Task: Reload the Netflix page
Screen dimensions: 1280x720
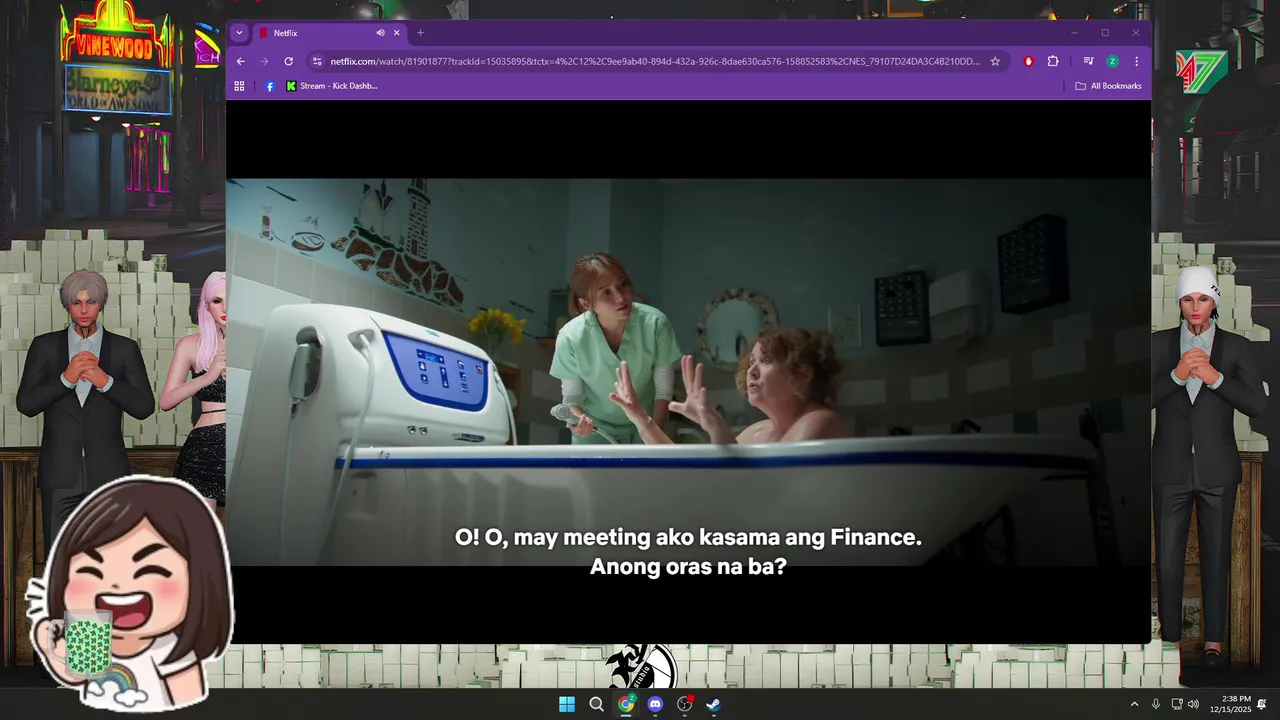Action: (x=289, y=61)
